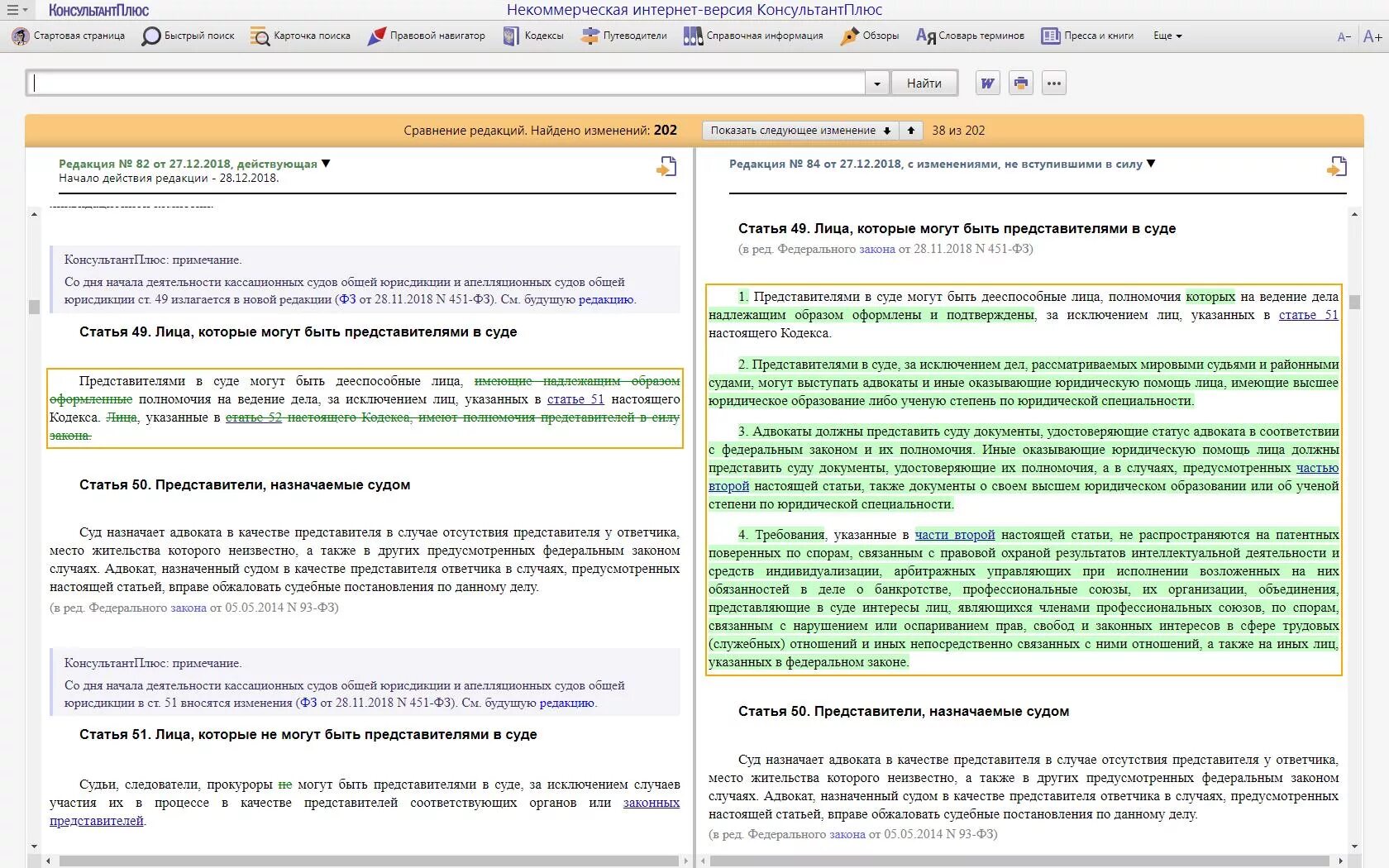This screenshot has height=868, width=1389.
Task: Open Карточка поиска
Action: pyautogui.click(x=300, y=36)
